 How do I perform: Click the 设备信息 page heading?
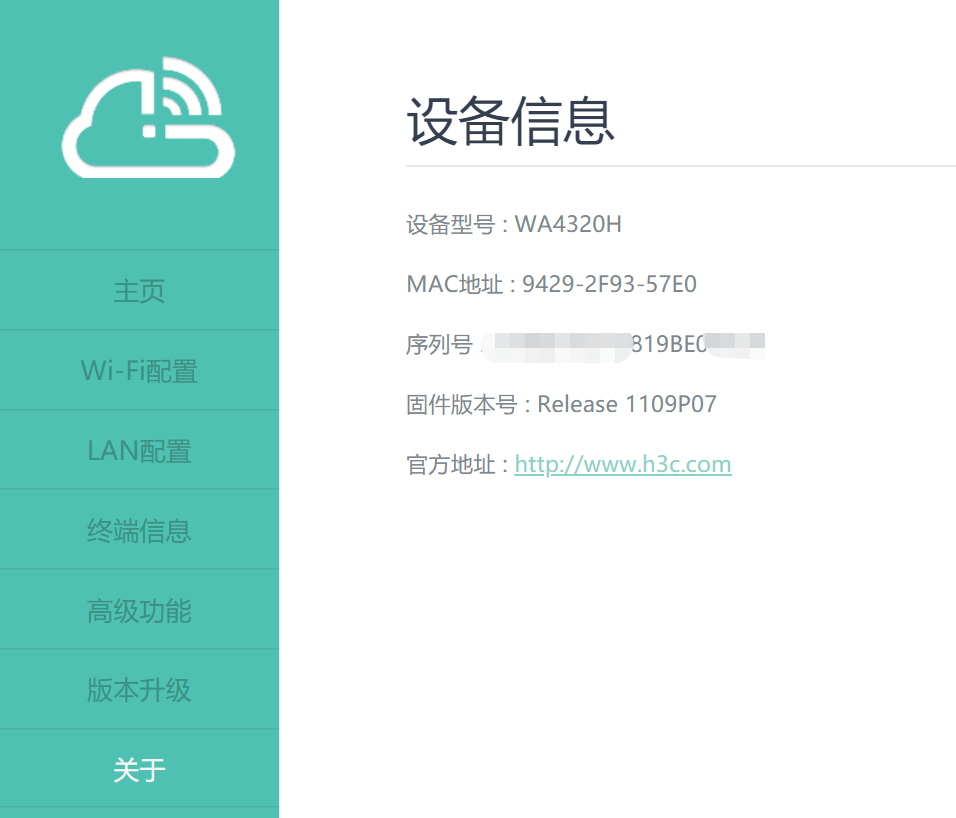point(510,121)
